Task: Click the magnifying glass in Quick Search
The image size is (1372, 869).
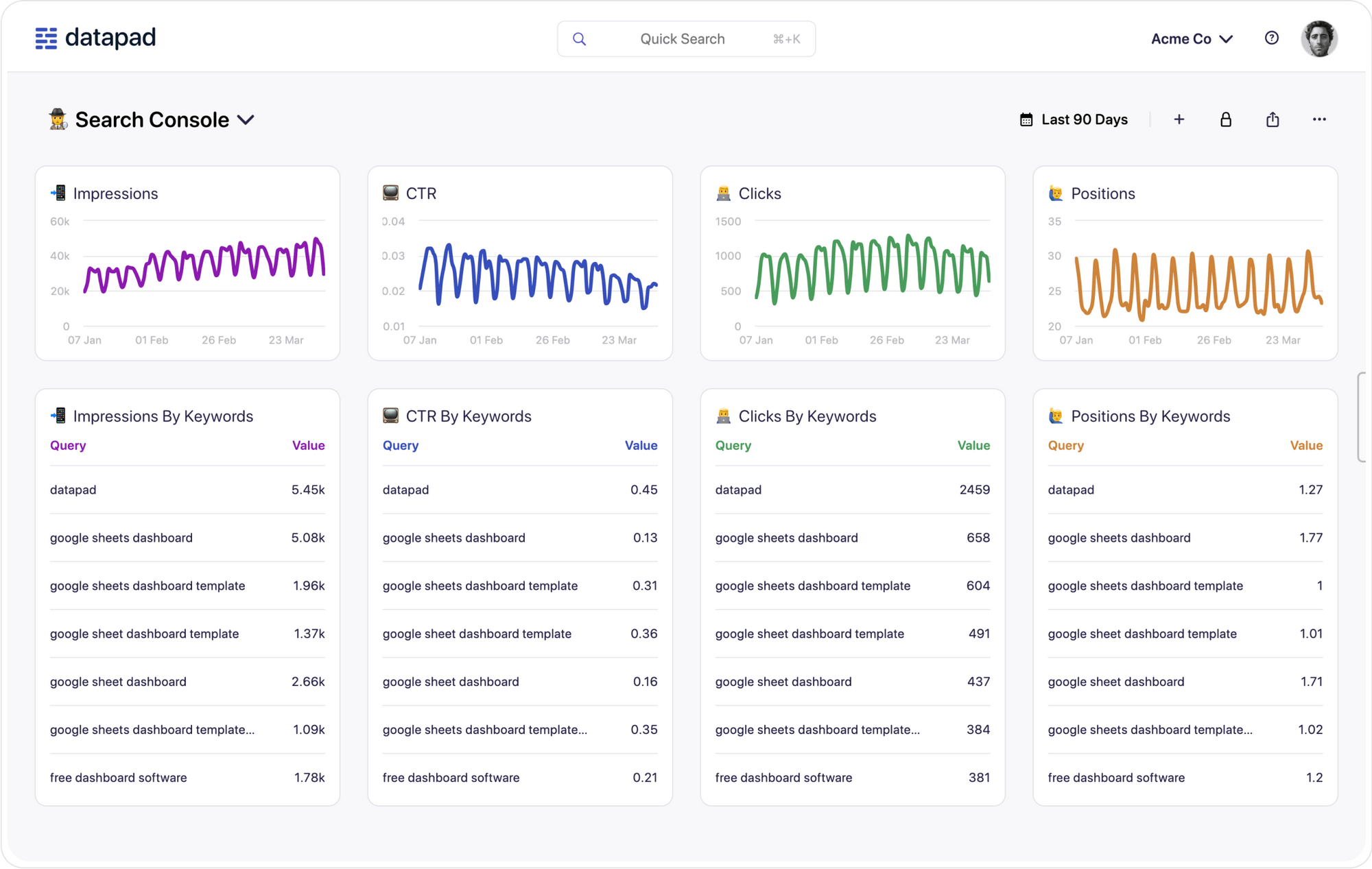Action: (x=580, y=38)
